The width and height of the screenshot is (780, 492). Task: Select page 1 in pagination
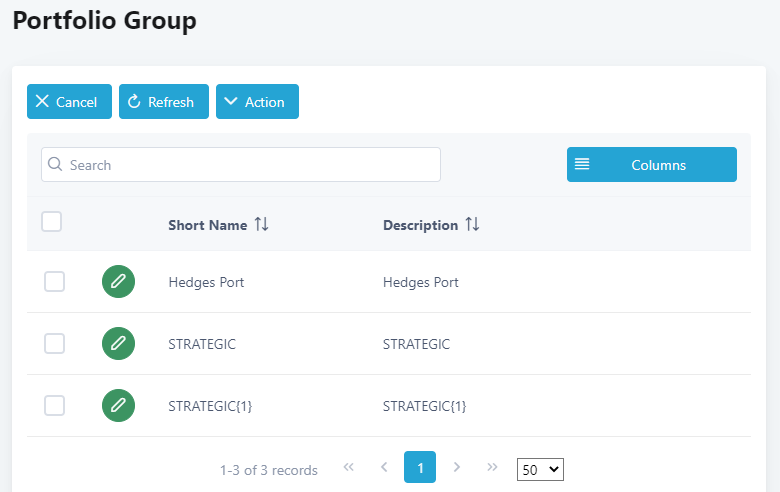click(x=420, y=467)
